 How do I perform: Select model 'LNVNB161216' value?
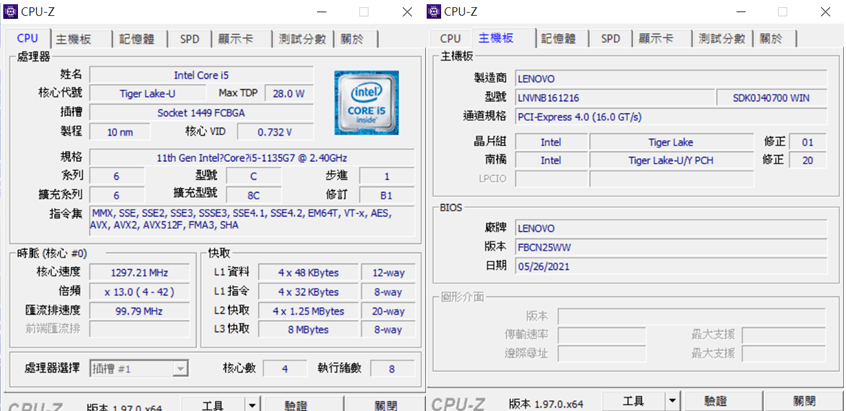[x=615, y=98]
